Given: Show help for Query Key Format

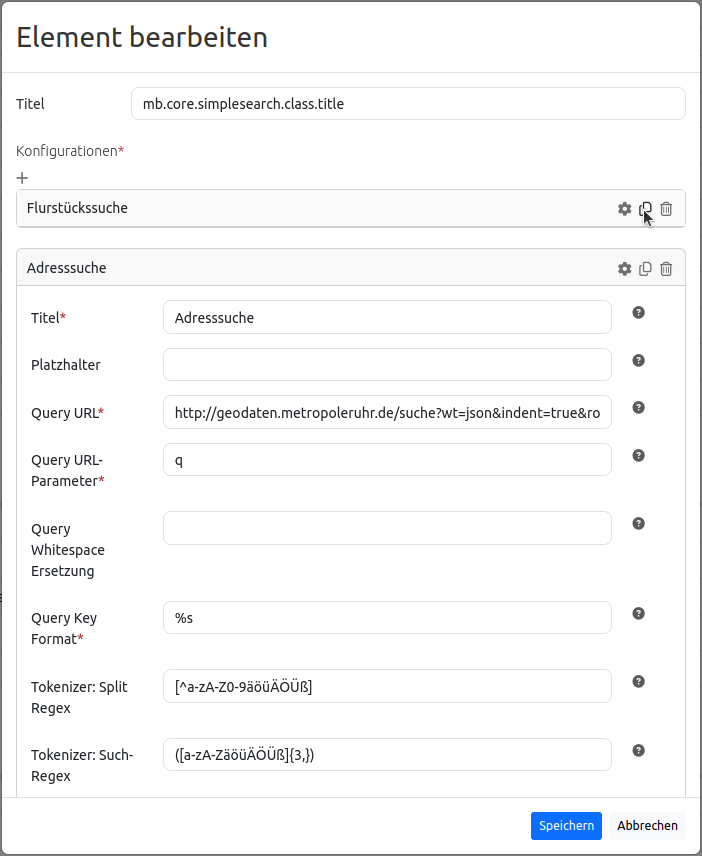Looking at the screenshot, I should click(639, 614).
